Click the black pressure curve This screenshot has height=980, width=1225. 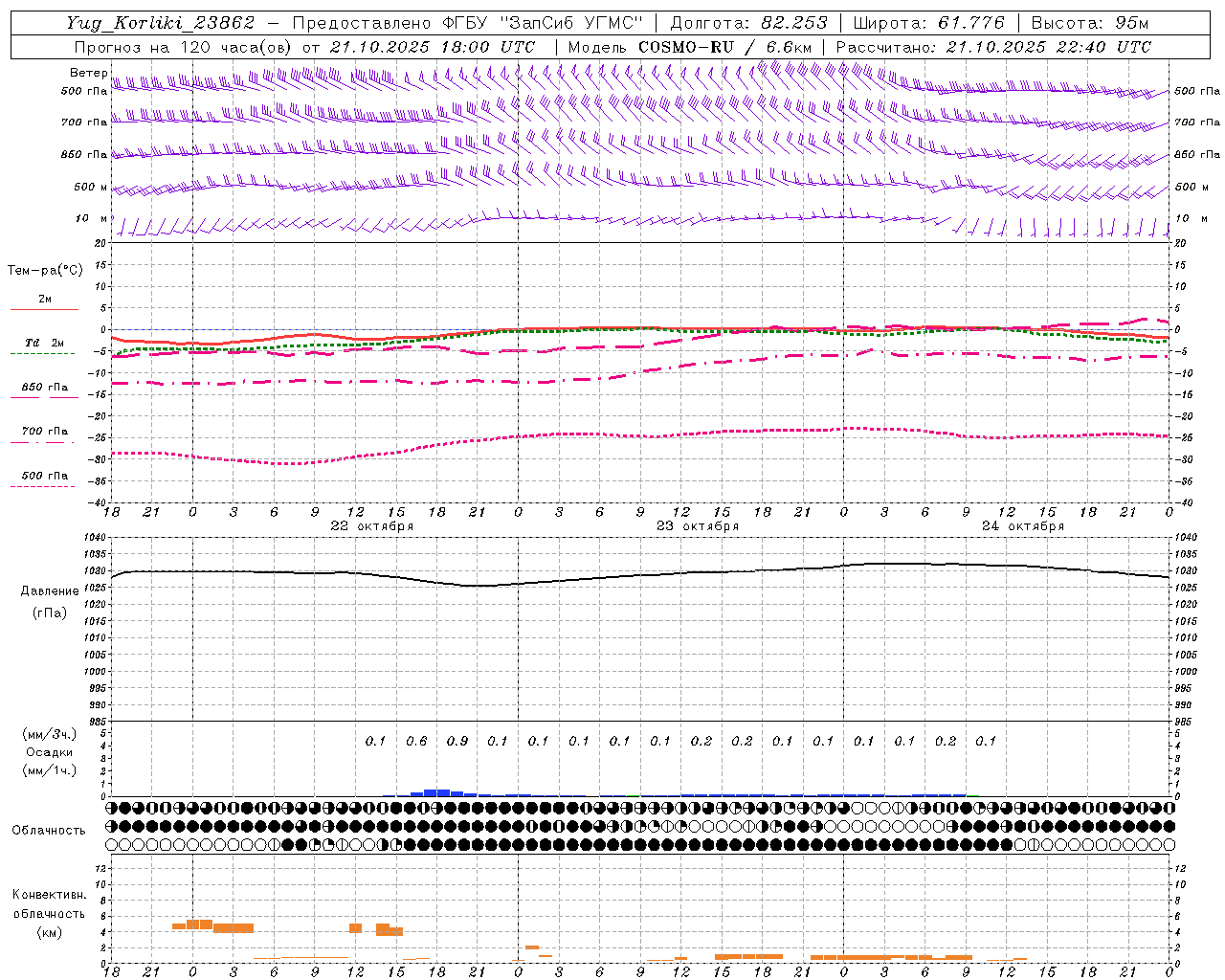click(641, 576)
